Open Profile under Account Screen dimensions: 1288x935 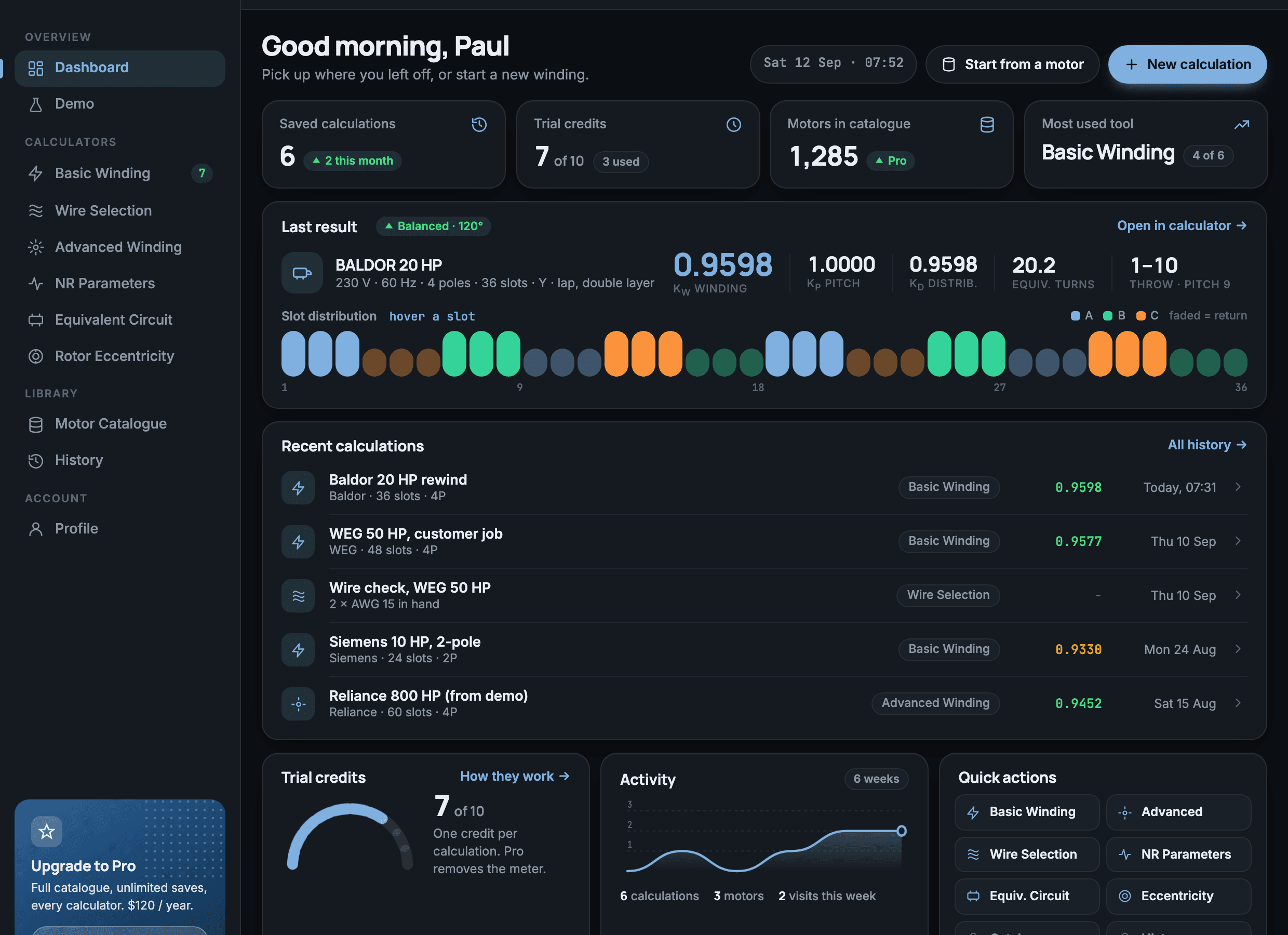coord(120,529)
